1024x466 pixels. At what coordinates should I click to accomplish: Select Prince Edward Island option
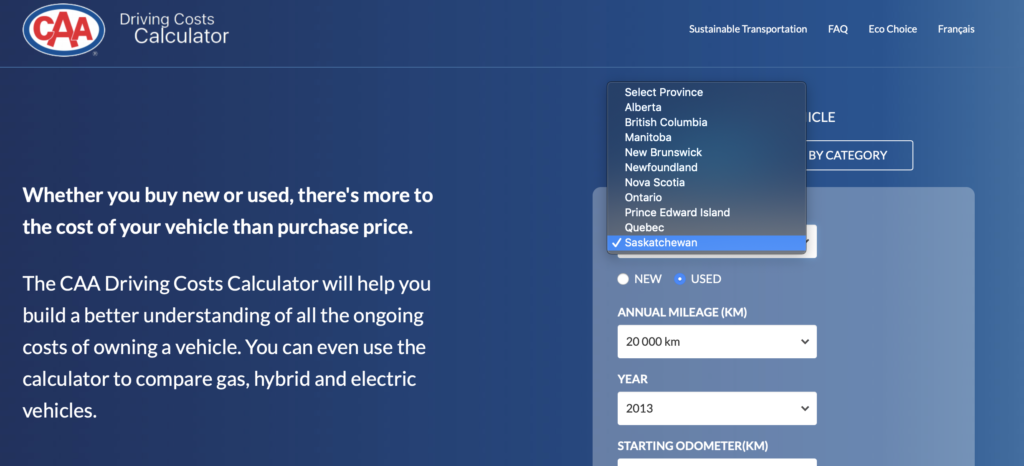point(707,212)
